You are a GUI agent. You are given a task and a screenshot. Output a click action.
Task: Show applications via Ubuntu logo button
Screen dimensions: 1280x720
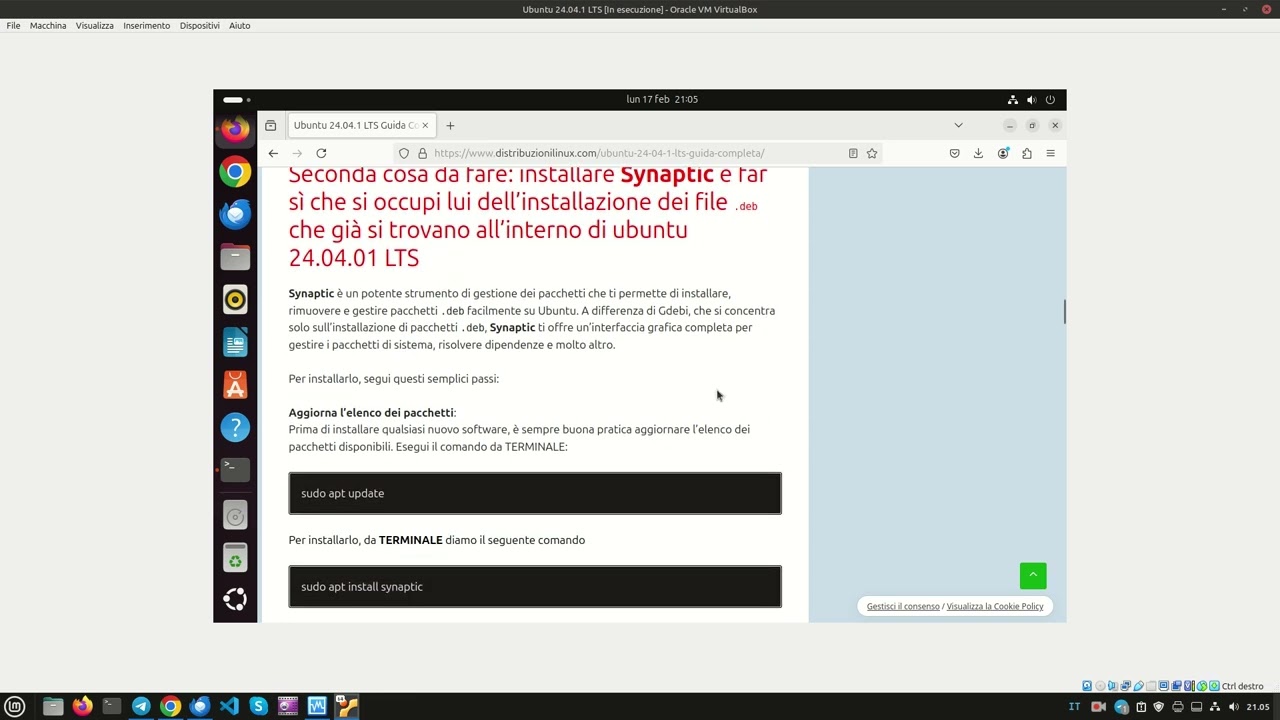tap(235, 599)
